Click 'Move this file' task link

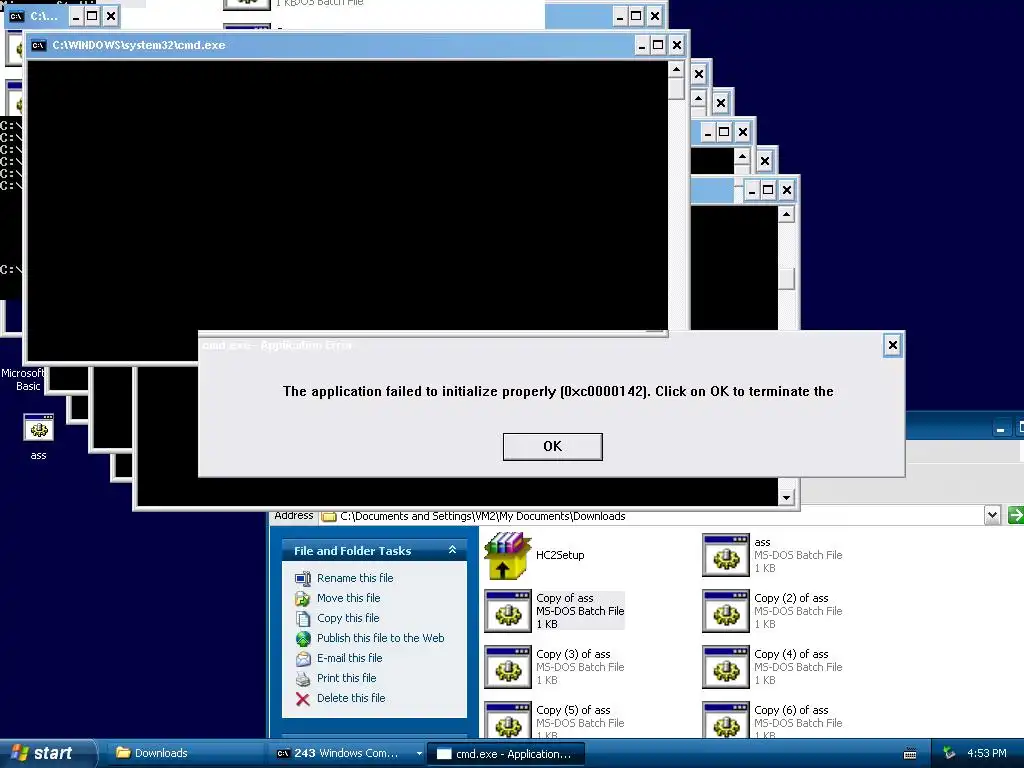[348, 598]
